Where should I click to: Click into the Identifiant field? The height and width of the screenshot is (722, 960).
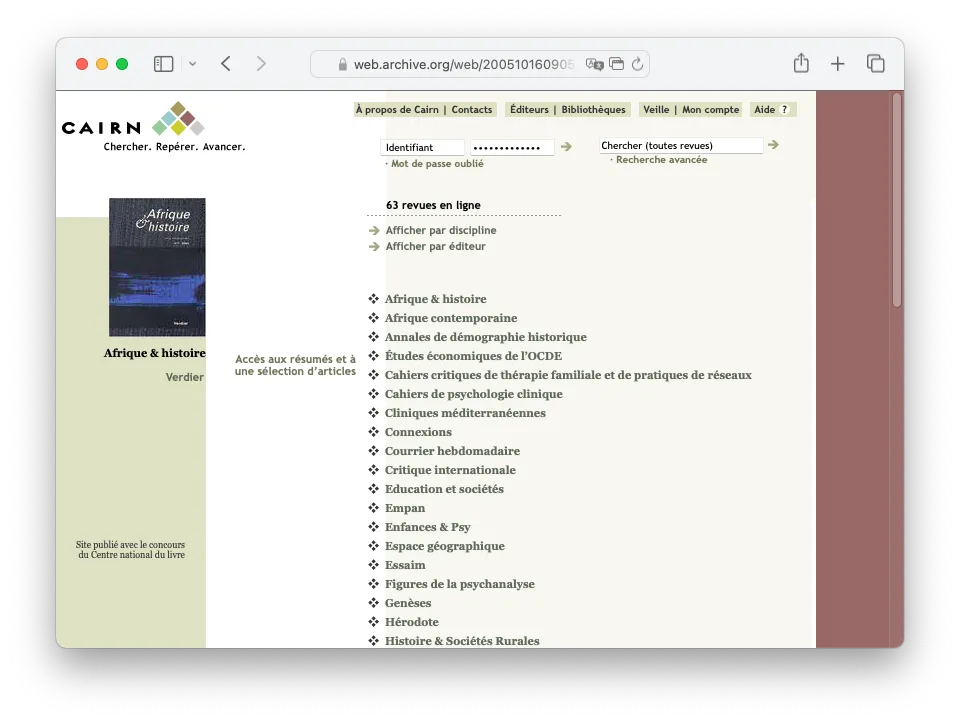pyautogui.click(x=423, y=147)
